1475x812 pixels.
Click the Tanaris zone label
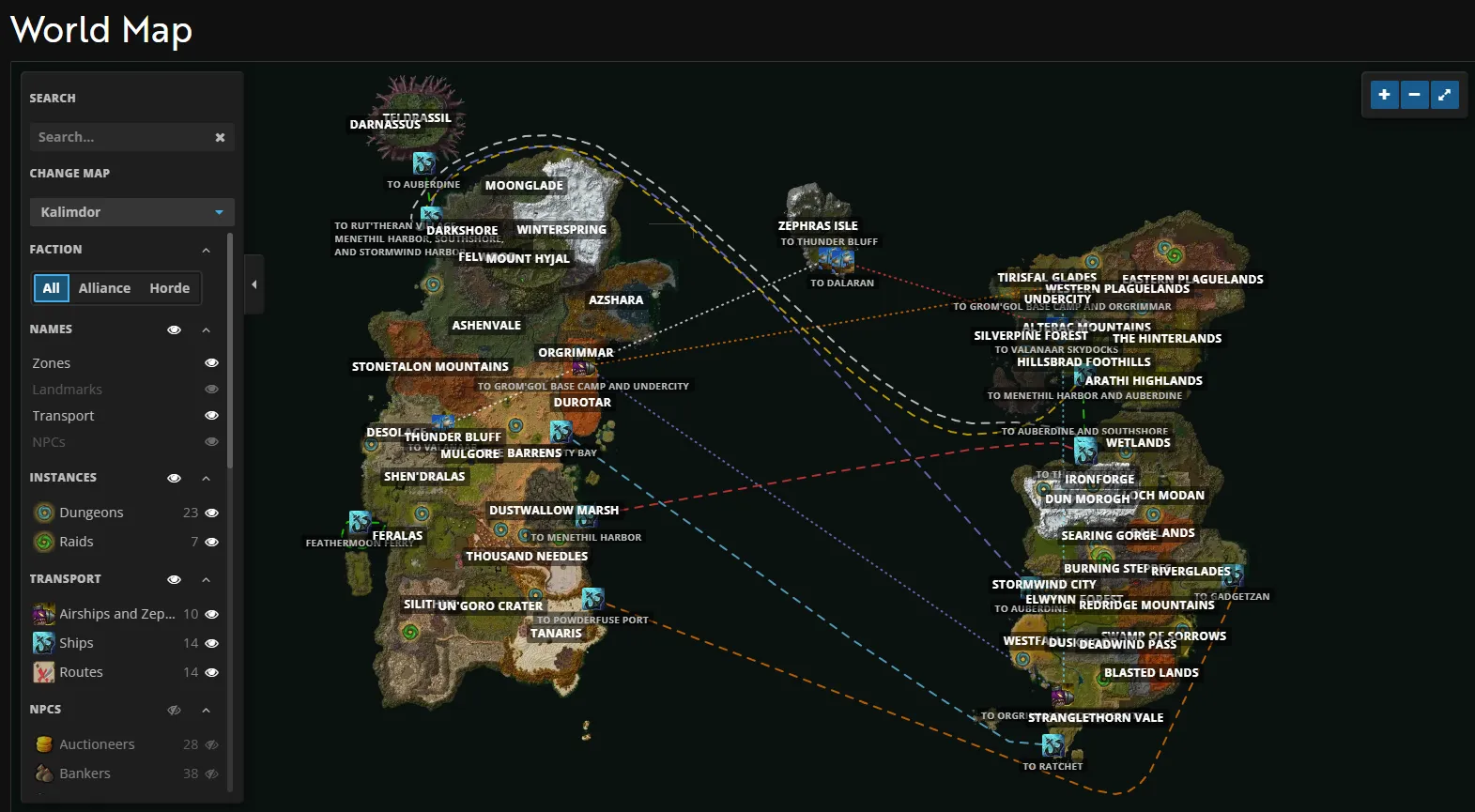coord(556,633)
